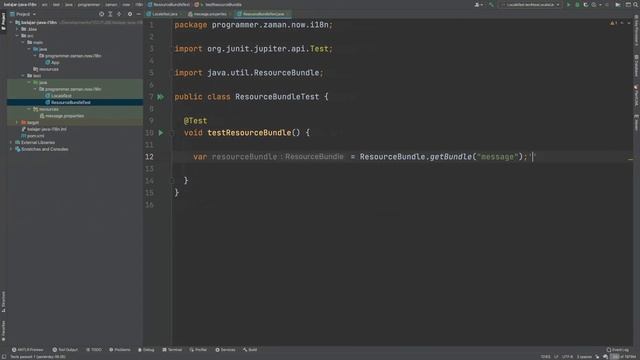Open ANTLR Preview tool window
The width and height of the screenshot is (640, 360).
[27, 350]
